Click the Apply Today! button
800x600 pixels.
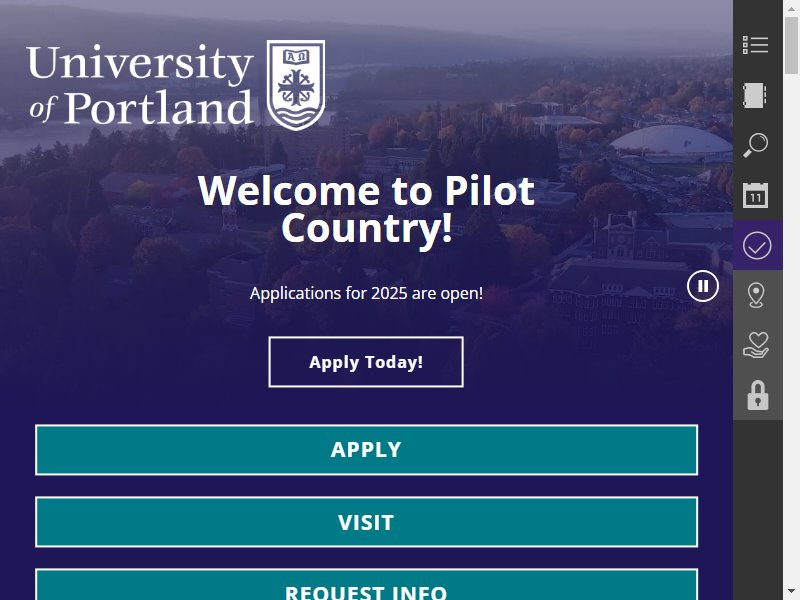(x=366, y=362)
